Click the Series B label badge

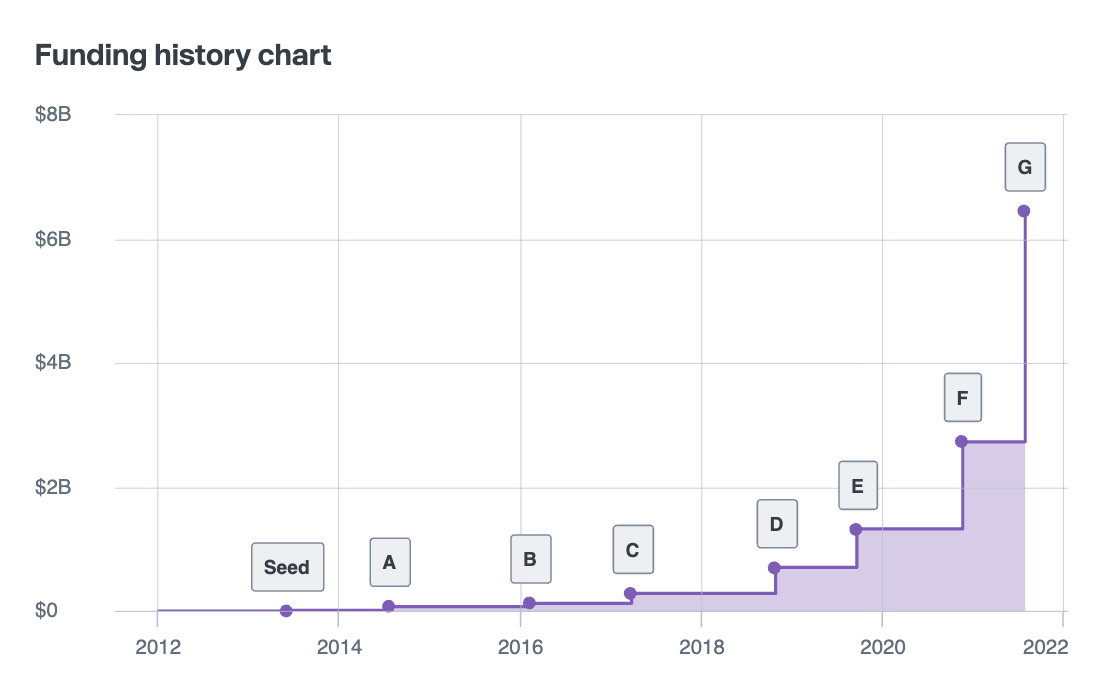(530, 559)
